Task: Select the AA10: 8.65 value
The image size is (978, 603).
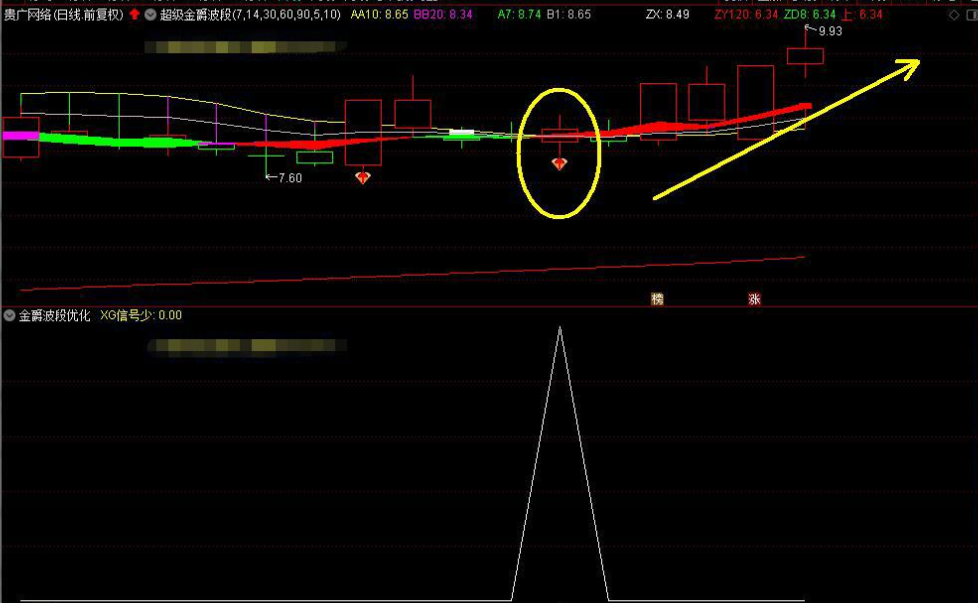Action: point(379,14)
